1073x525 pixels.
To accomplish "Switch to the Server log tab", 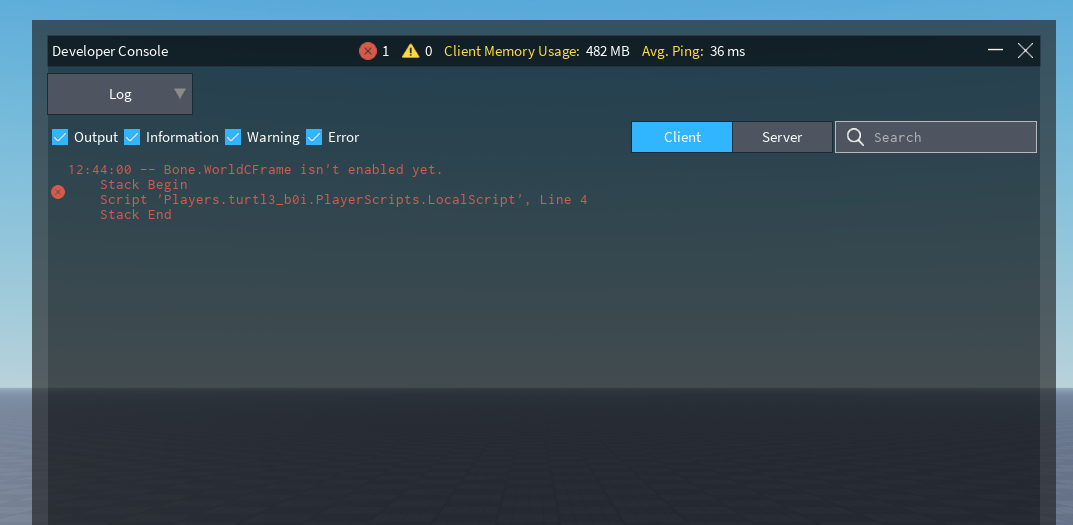I will [782, 137].
